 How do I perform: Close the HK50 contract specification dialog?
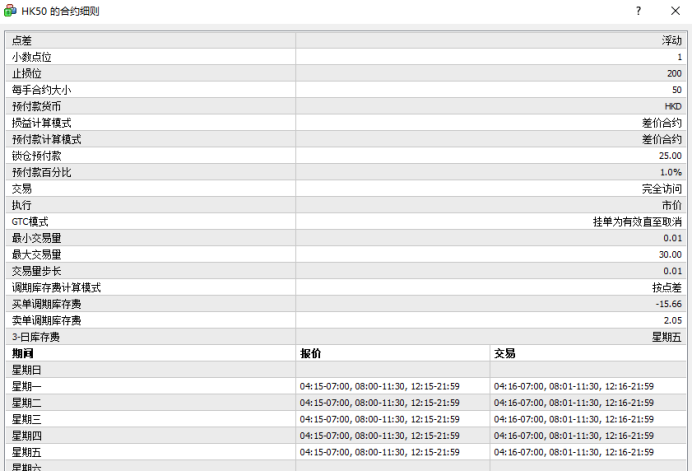(675, 11)
